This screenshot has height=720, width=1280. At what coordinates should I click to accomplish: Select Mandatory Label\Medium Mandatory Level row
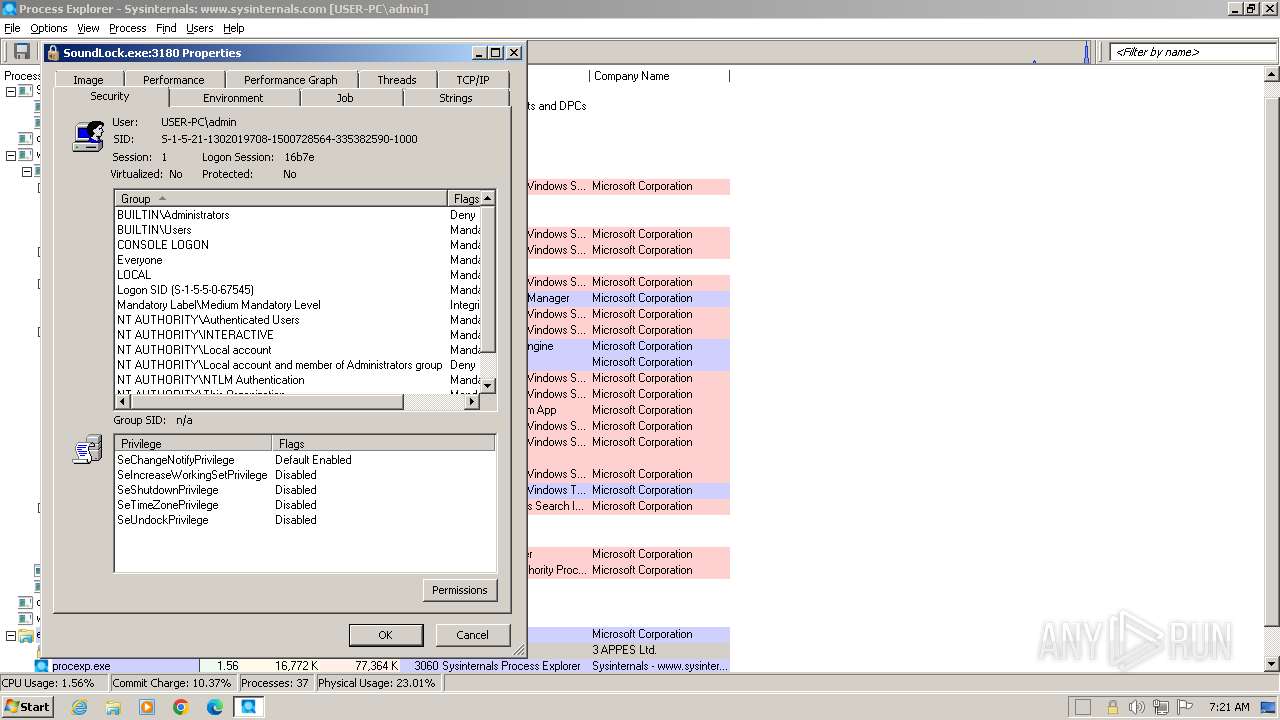pos(297,305)
